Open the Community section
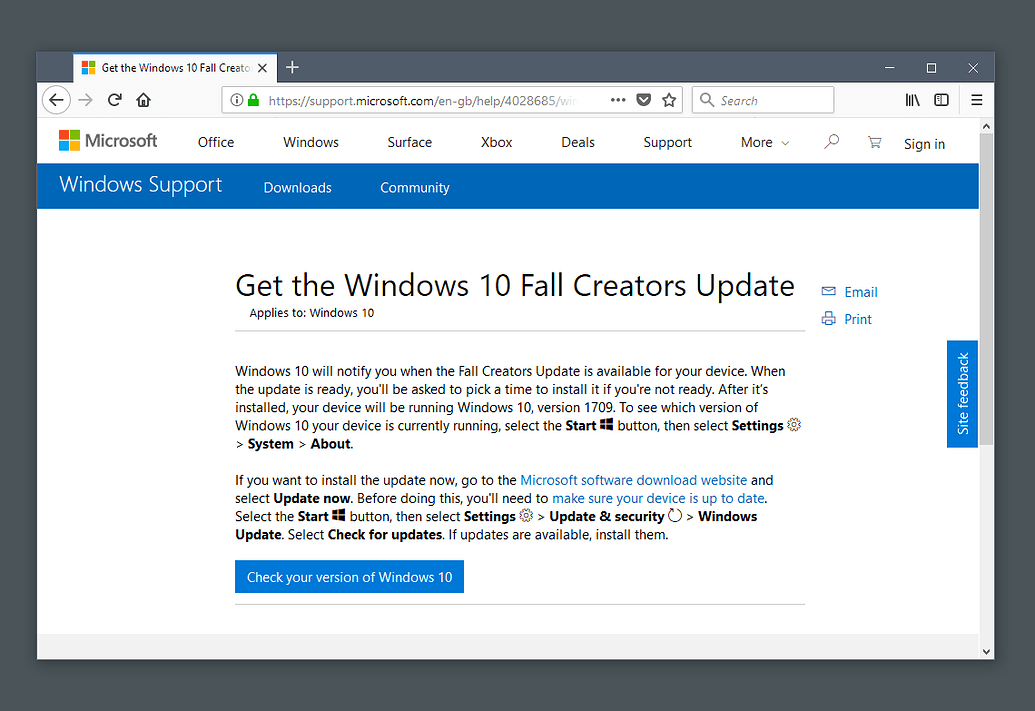The width and height of the screenshot is (1035, 711). pyautogui.click(x=415, y=187)
